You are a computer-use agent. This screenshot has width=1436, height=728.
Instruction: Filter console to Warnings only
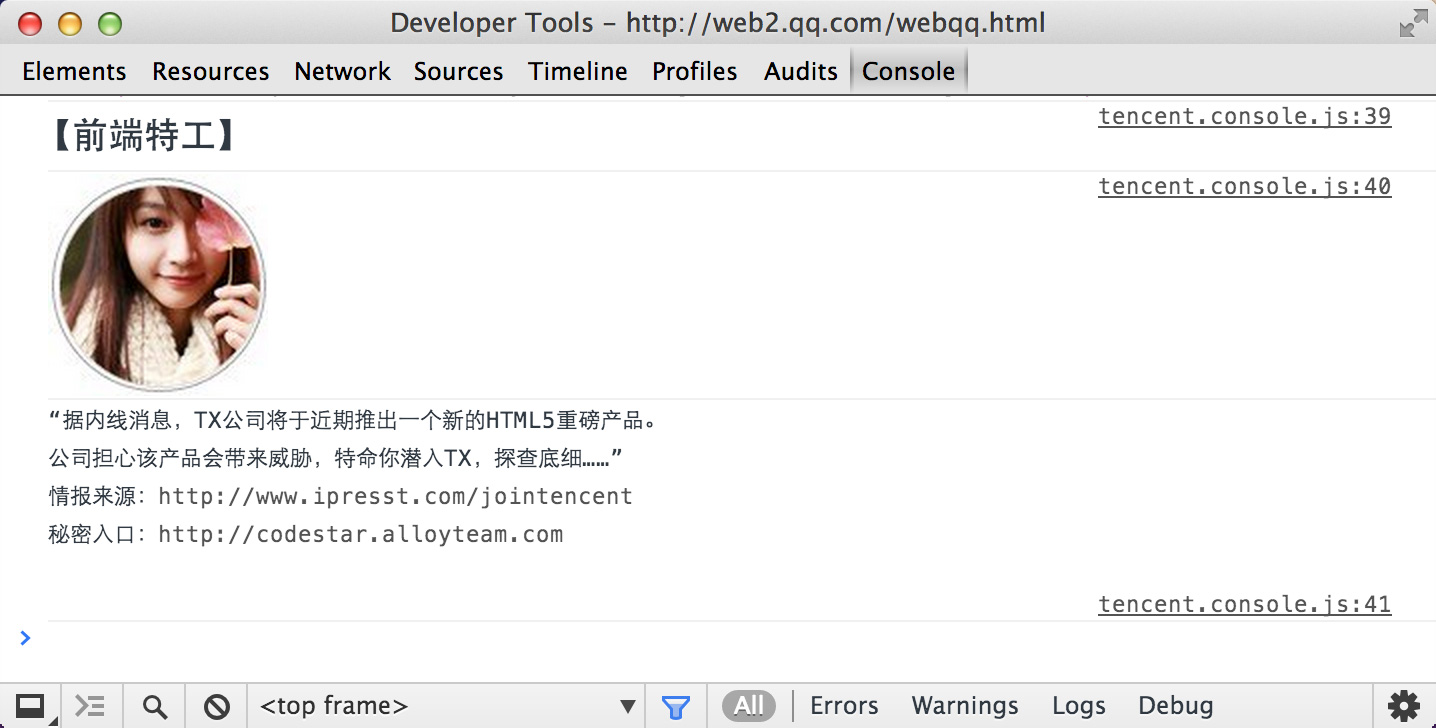pos(964,706)
